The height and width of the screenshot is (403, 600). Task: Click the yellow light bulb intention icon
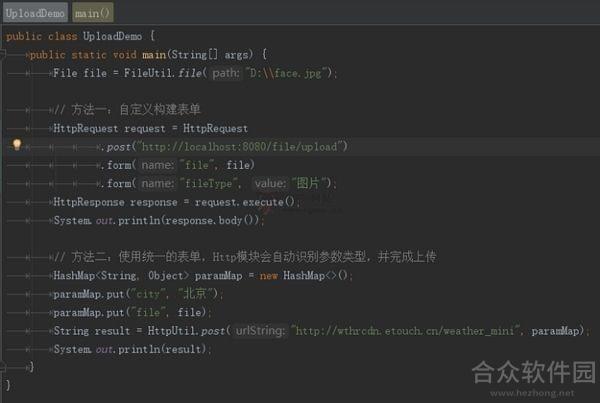pyautogui.click(x=17, y=145)
